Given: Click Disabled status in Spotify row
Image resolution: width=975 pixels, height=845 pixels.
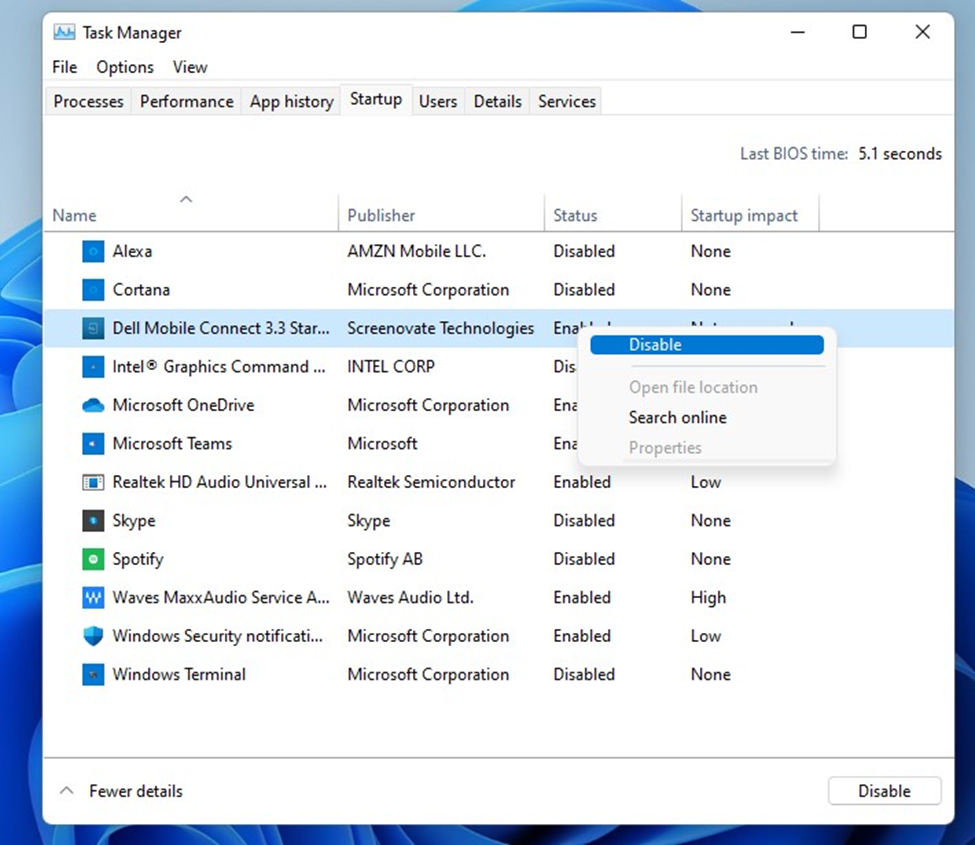Looking at the screenshot, I should (x=584, y=559).
